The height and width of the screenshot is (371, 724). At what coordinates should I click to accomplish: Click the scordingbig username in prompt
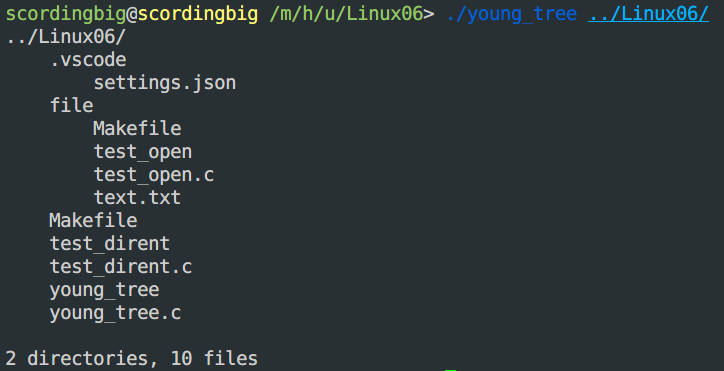pyautogui.click(x=66, y=15)
